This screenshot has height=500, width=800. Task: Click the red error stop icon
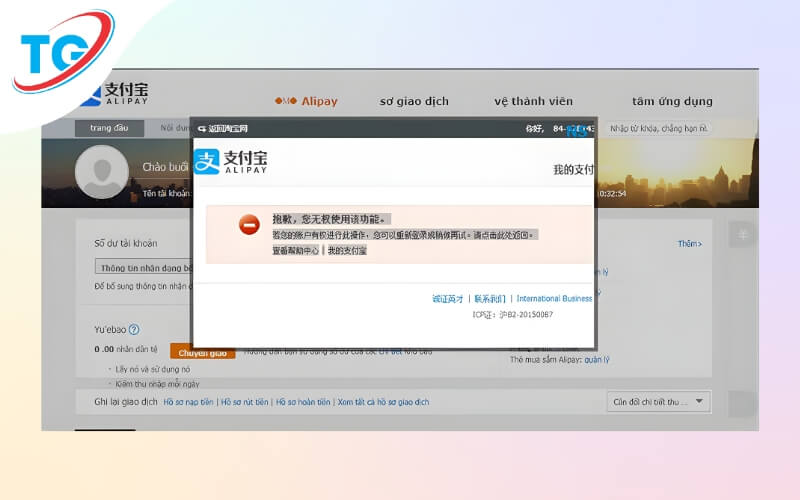249,224
